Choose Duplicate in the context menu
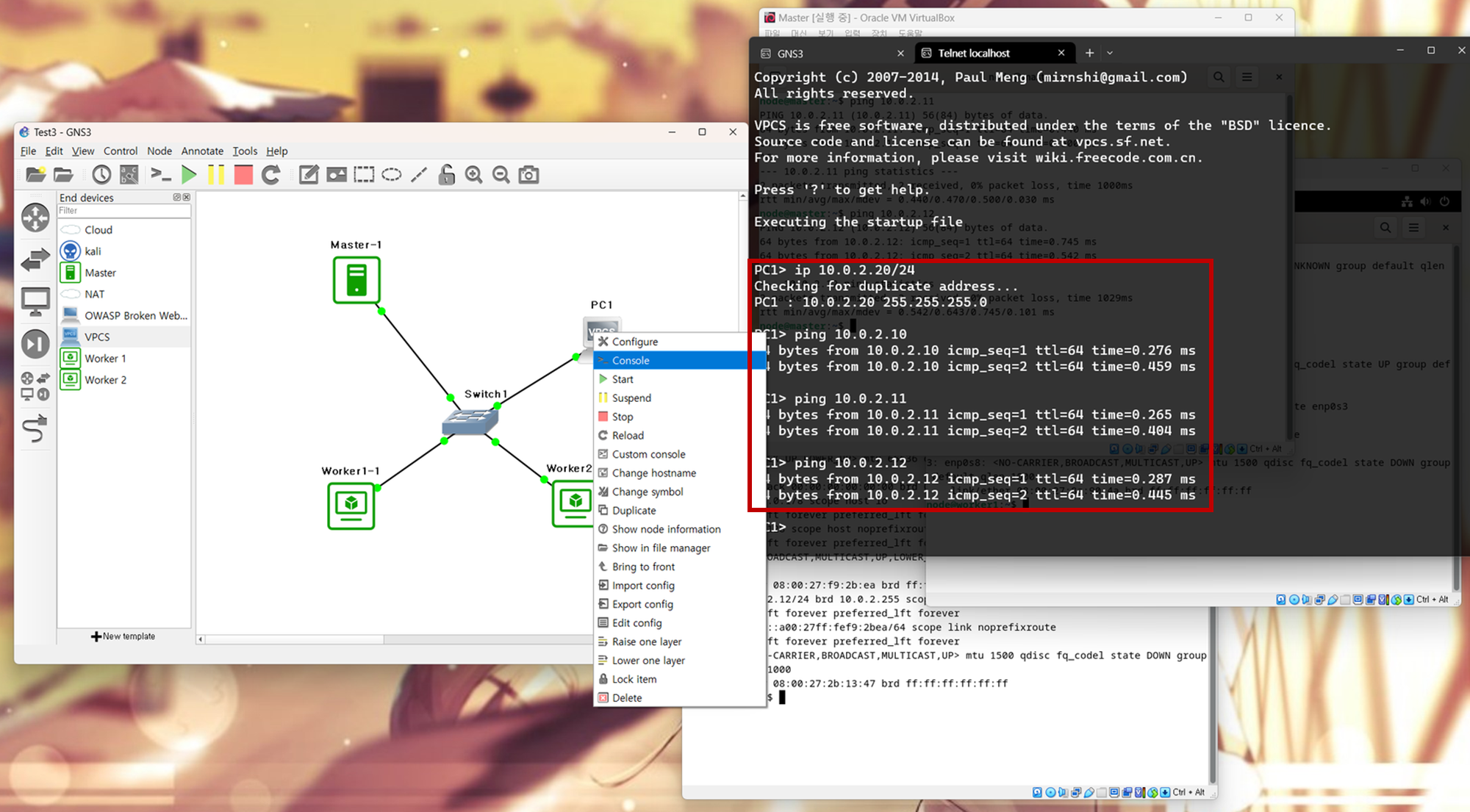 (x=680, y=511)
